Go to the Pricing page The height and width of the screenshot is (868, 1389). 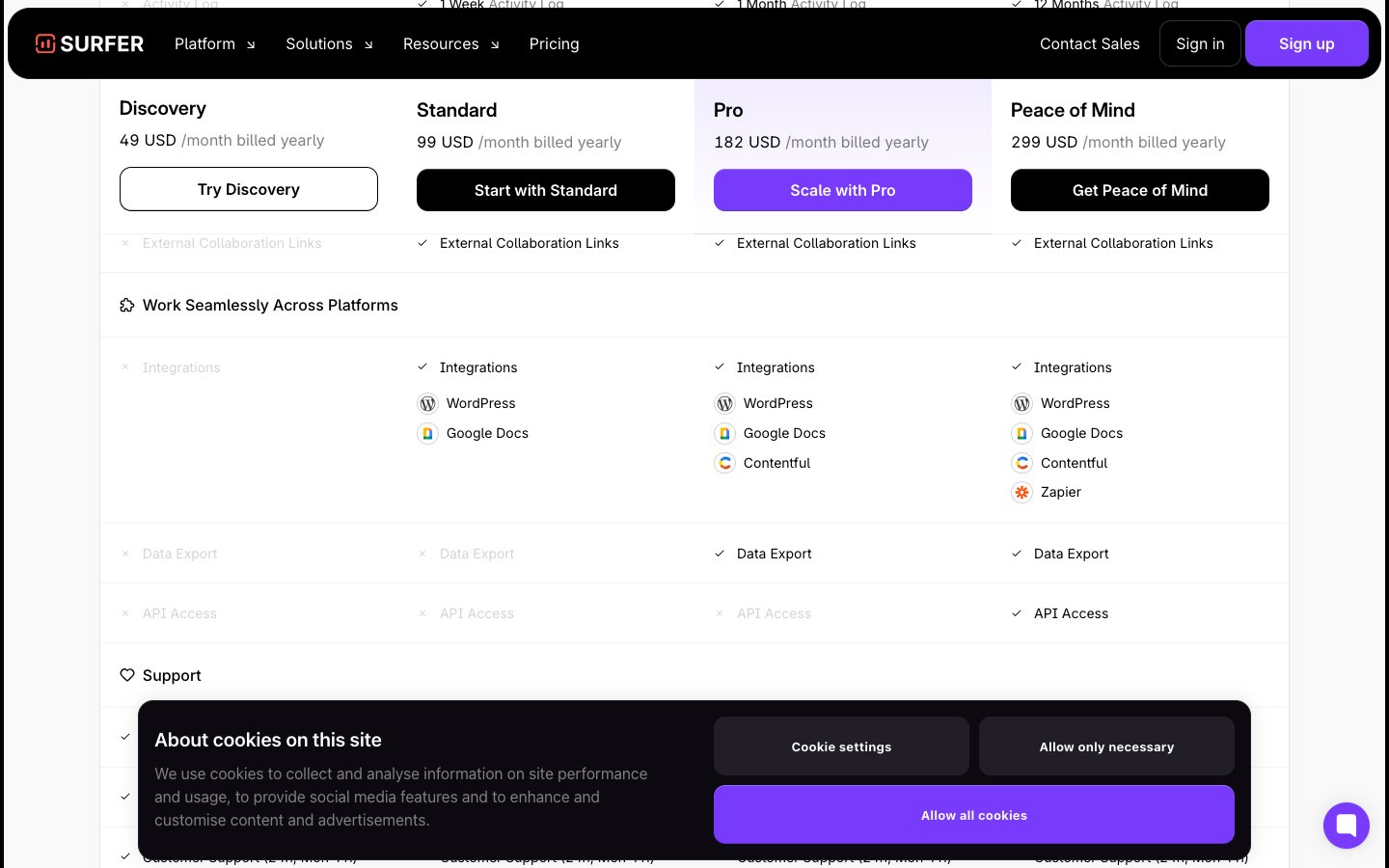click(x=554, y=44)
